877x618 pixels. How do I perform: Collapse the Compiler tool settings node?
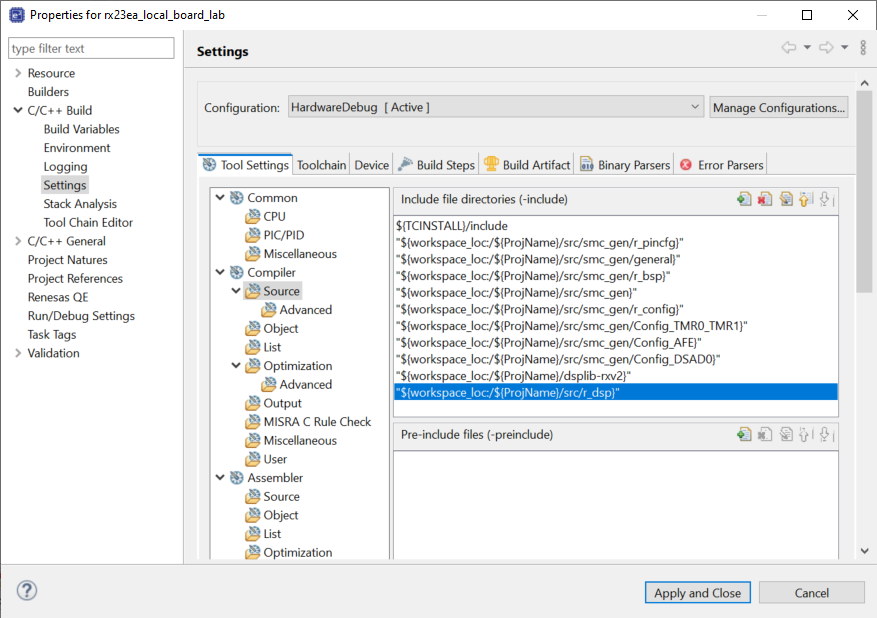point(220,272)
